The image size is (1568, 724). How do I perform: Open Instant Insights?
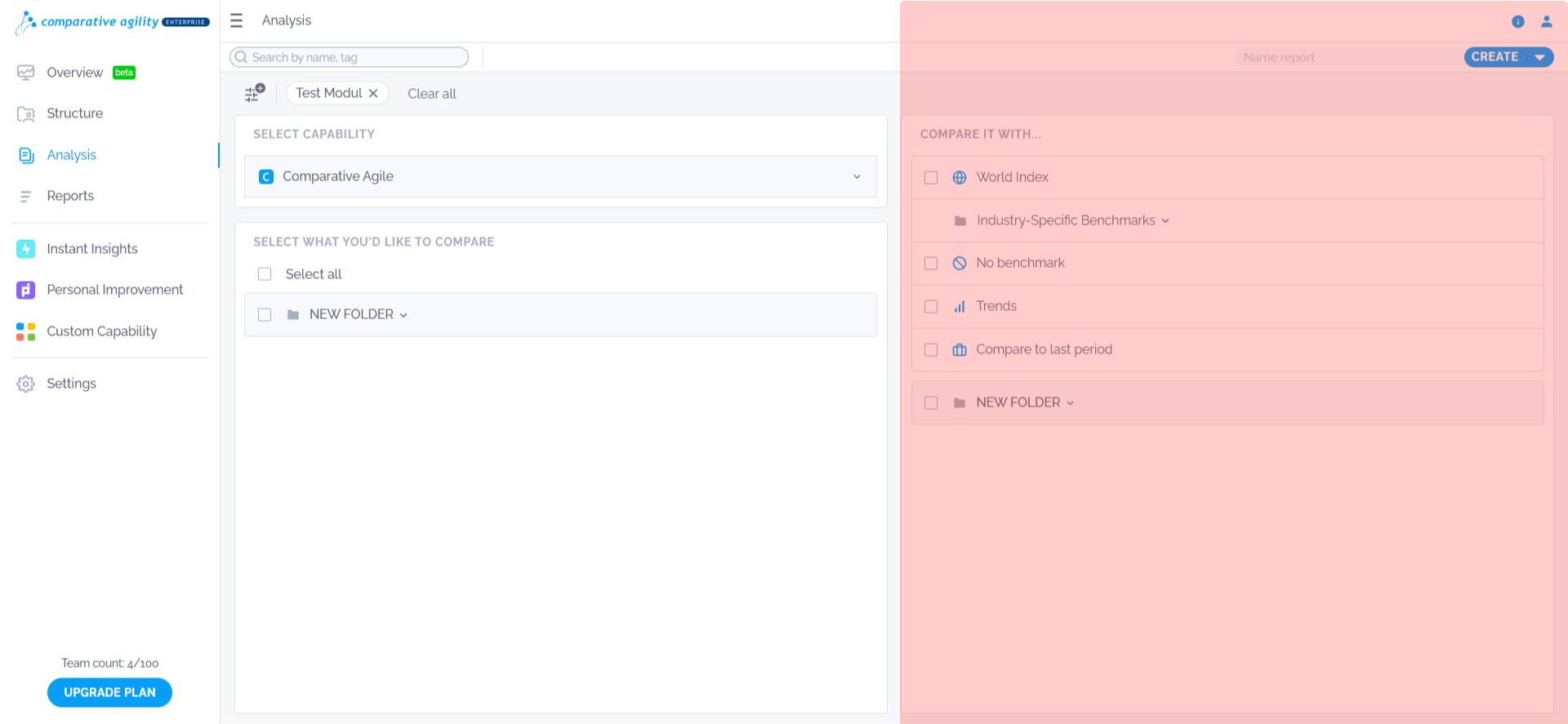pos(91,249)
